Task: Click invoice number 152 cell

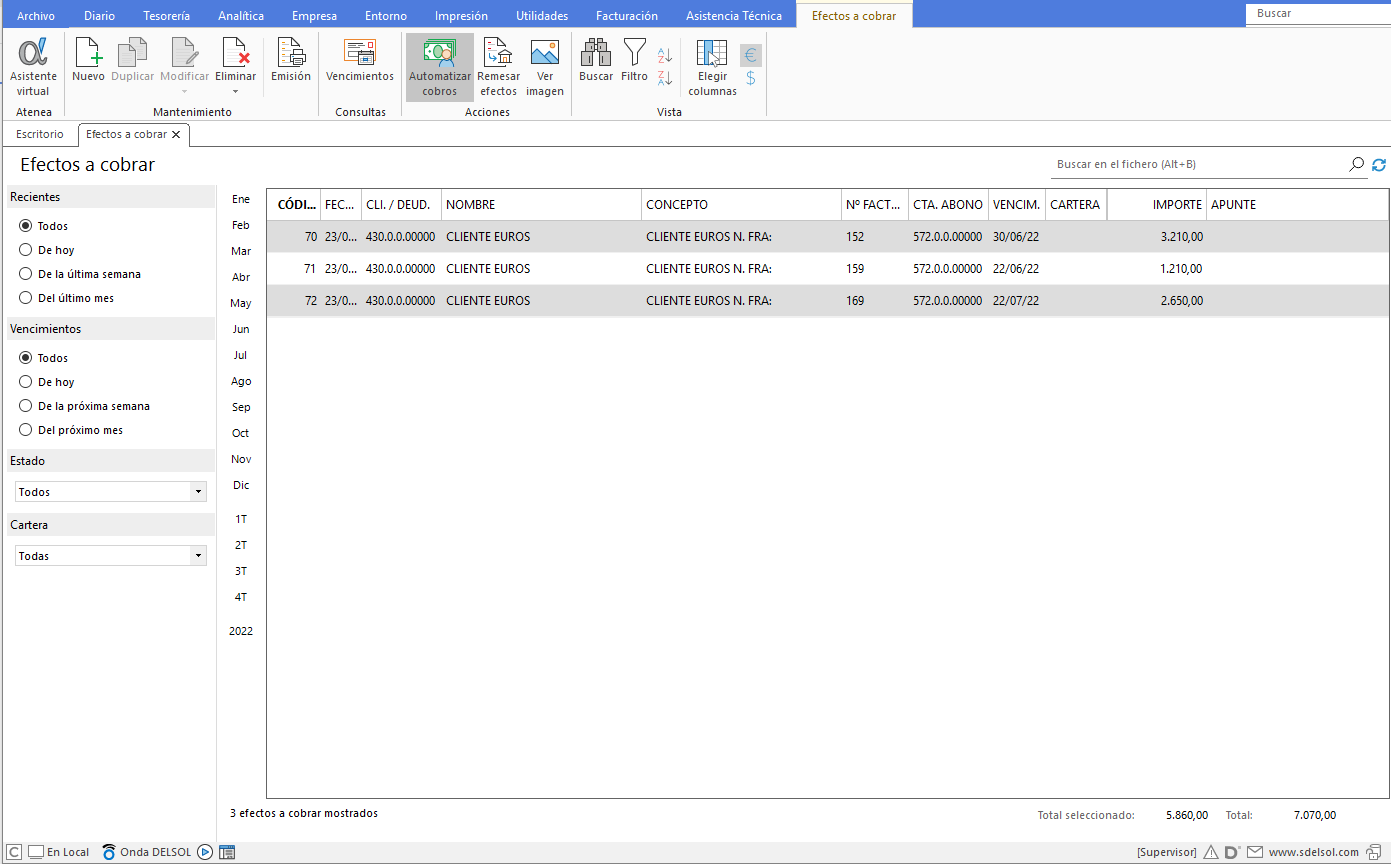Action: coord(875,237)
